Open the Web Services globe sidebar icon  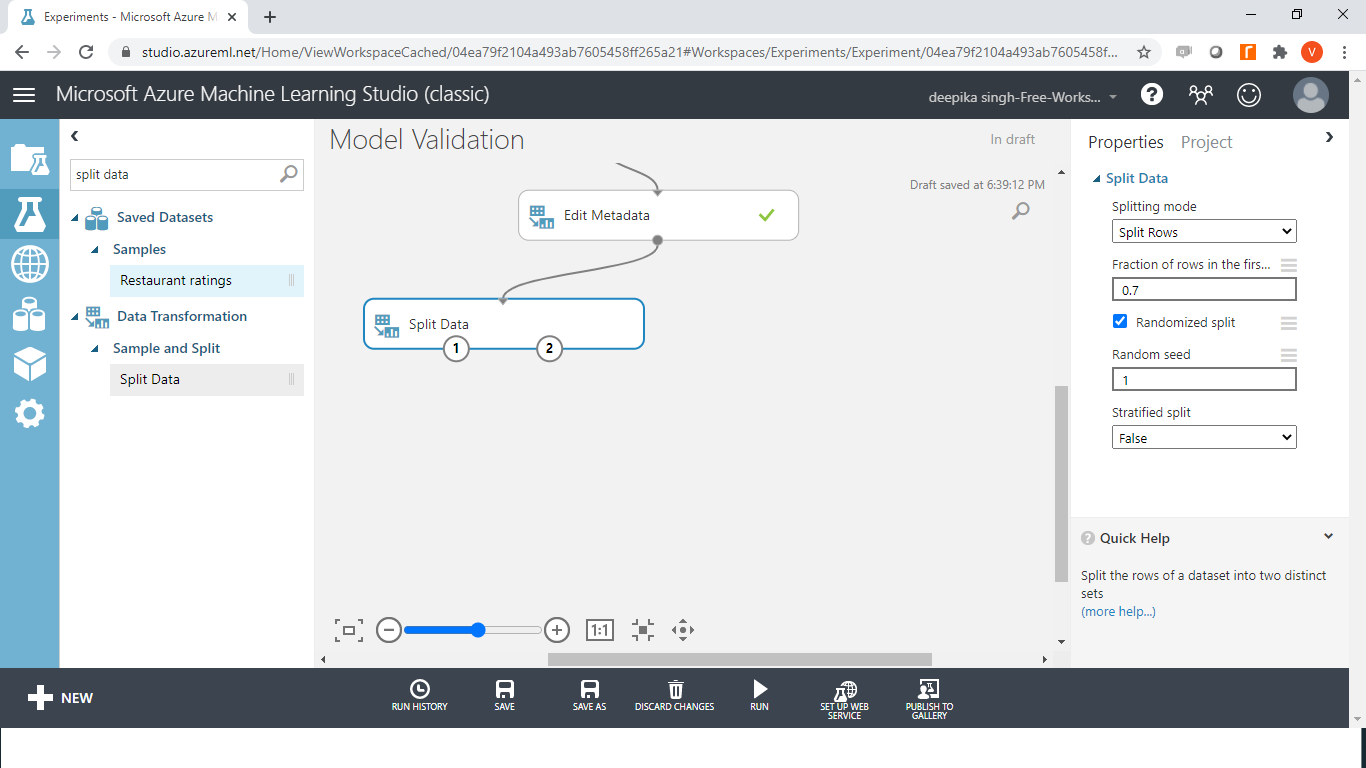click(x=29, y=265)
